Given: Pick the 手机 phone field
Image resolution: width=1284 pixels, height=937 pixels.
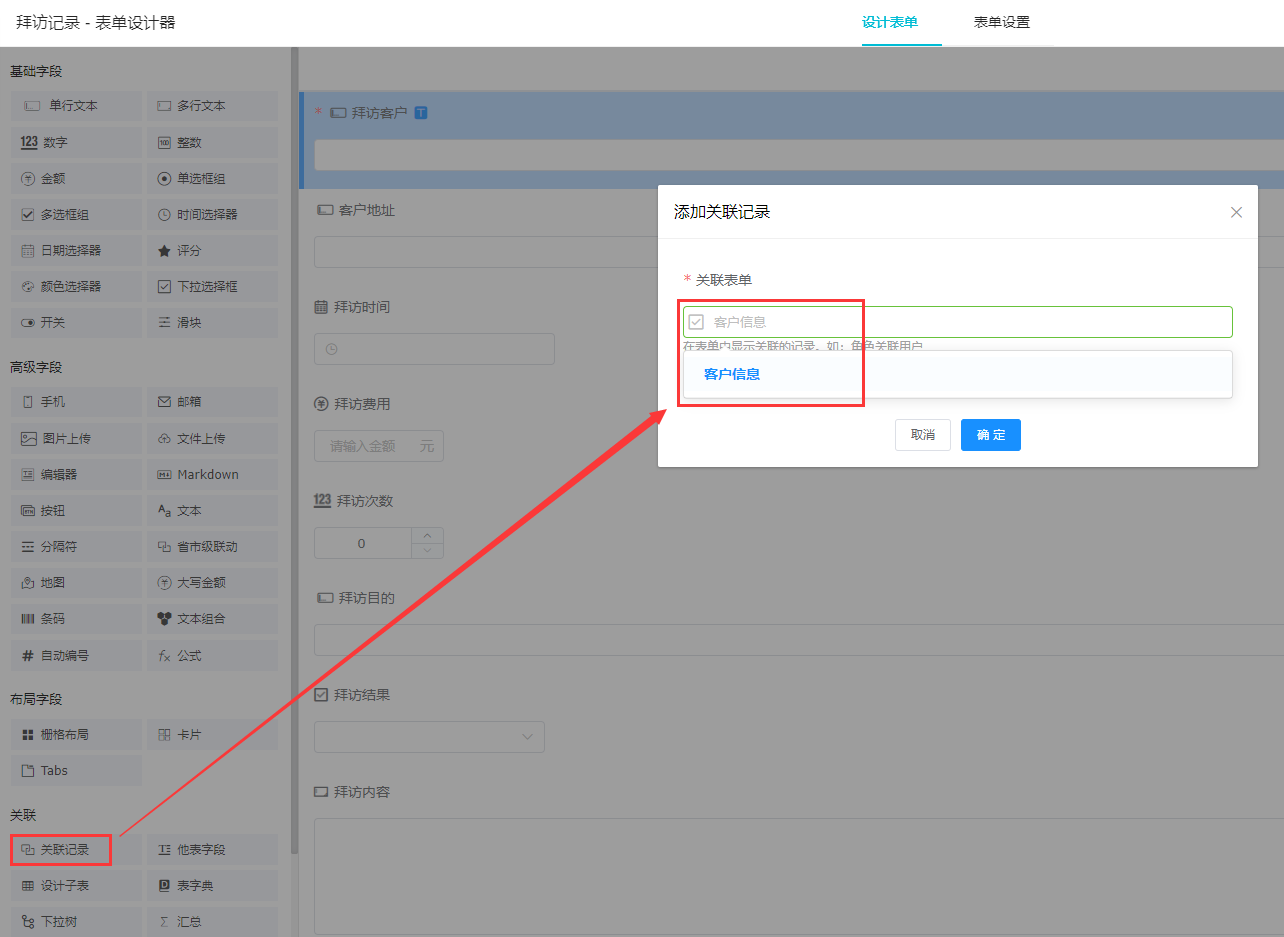Looking at the screenshot, I should click(76, 402).
